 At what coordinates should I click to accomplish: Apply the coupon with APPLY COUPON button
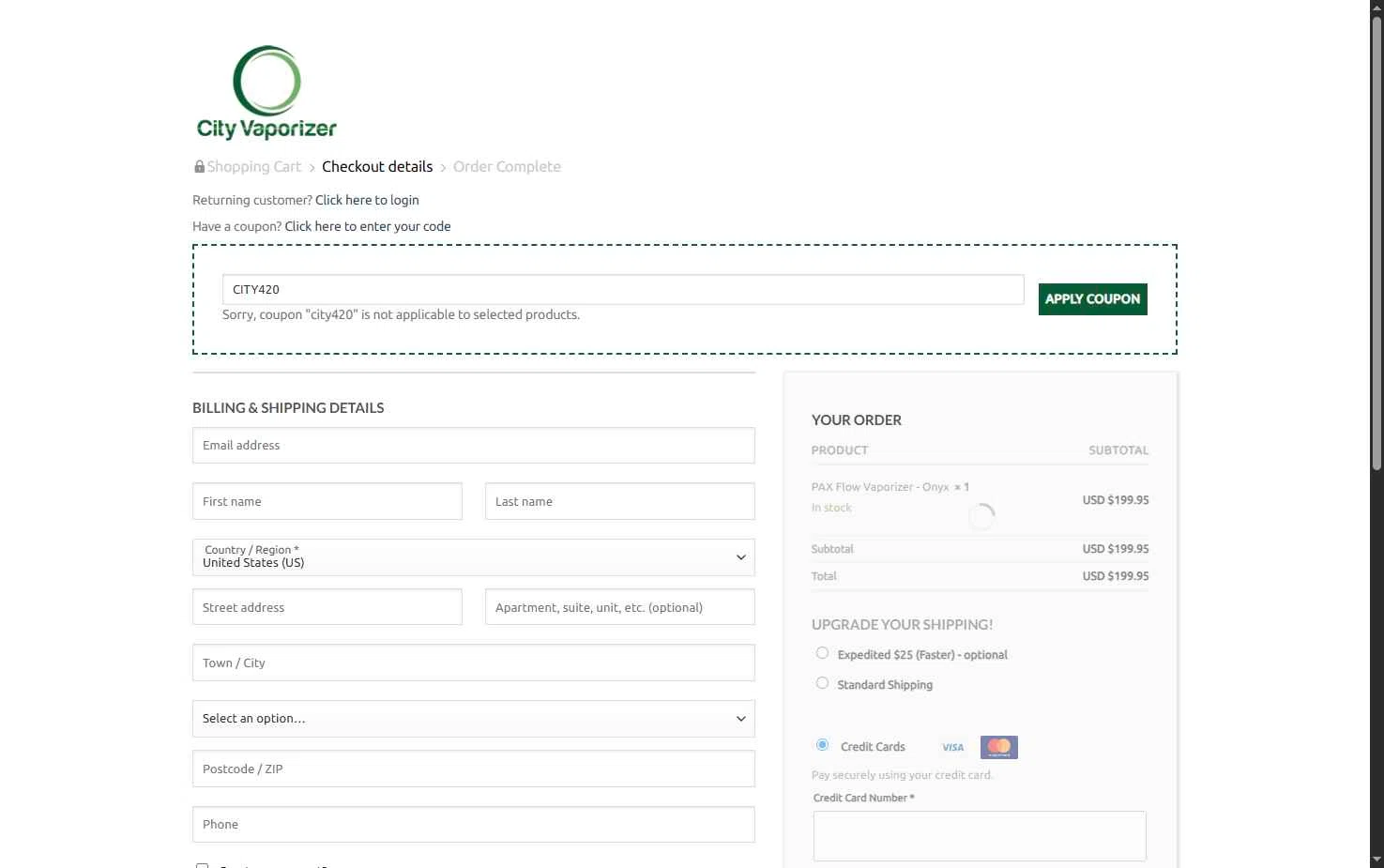pyautogui.click(x=1092, y=299)
